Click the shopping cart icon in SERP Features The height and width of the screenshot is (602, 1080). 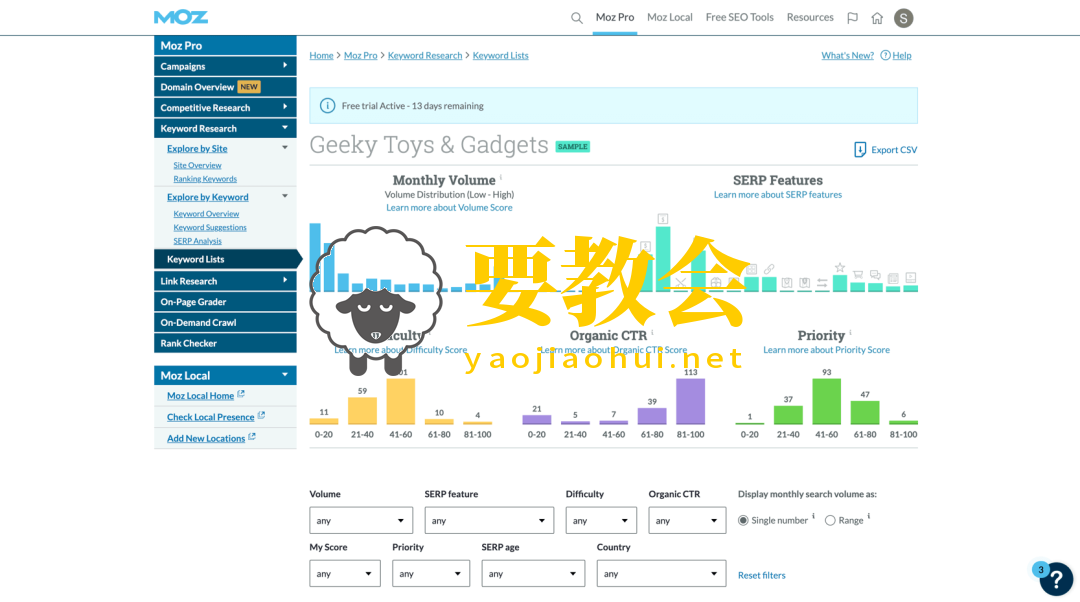click(858, 274)
